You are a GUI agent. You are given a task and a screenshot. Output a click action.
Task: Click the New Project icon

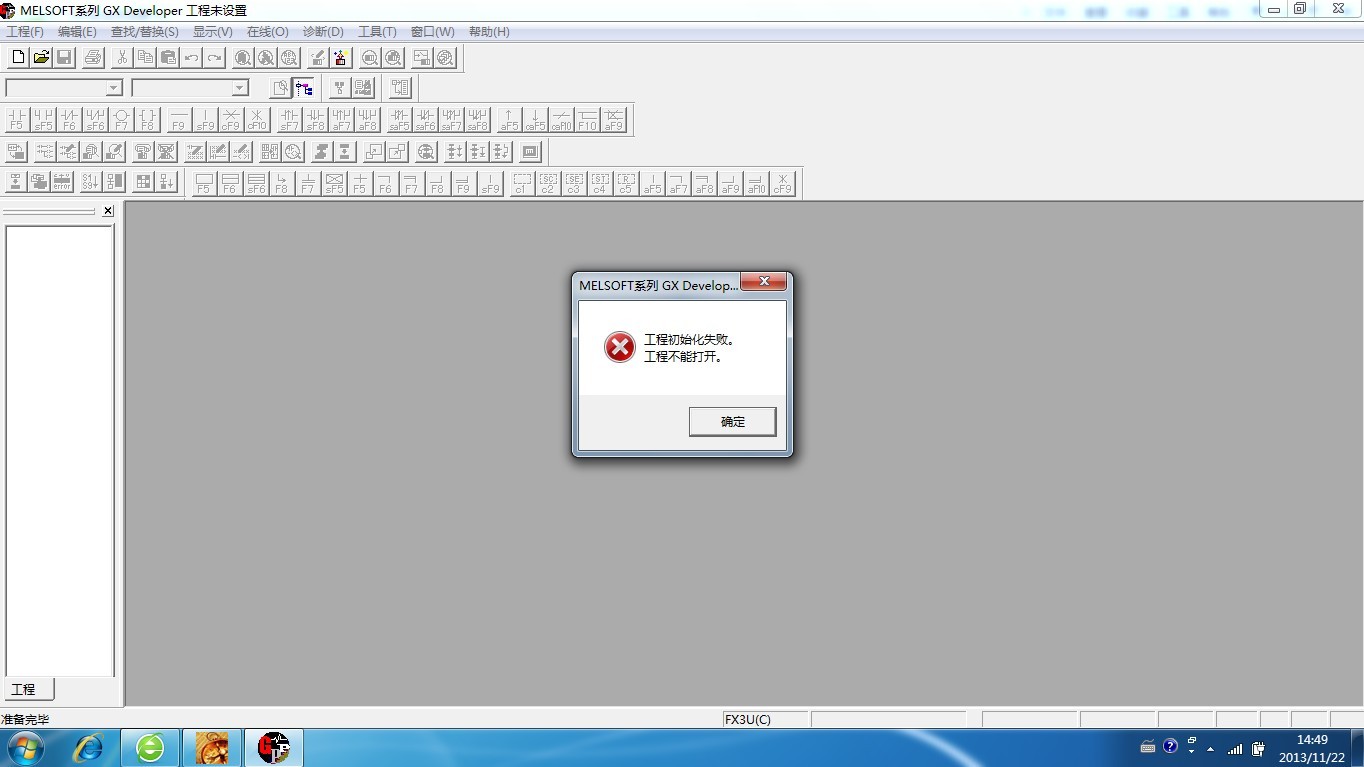(x=17, y=58)
